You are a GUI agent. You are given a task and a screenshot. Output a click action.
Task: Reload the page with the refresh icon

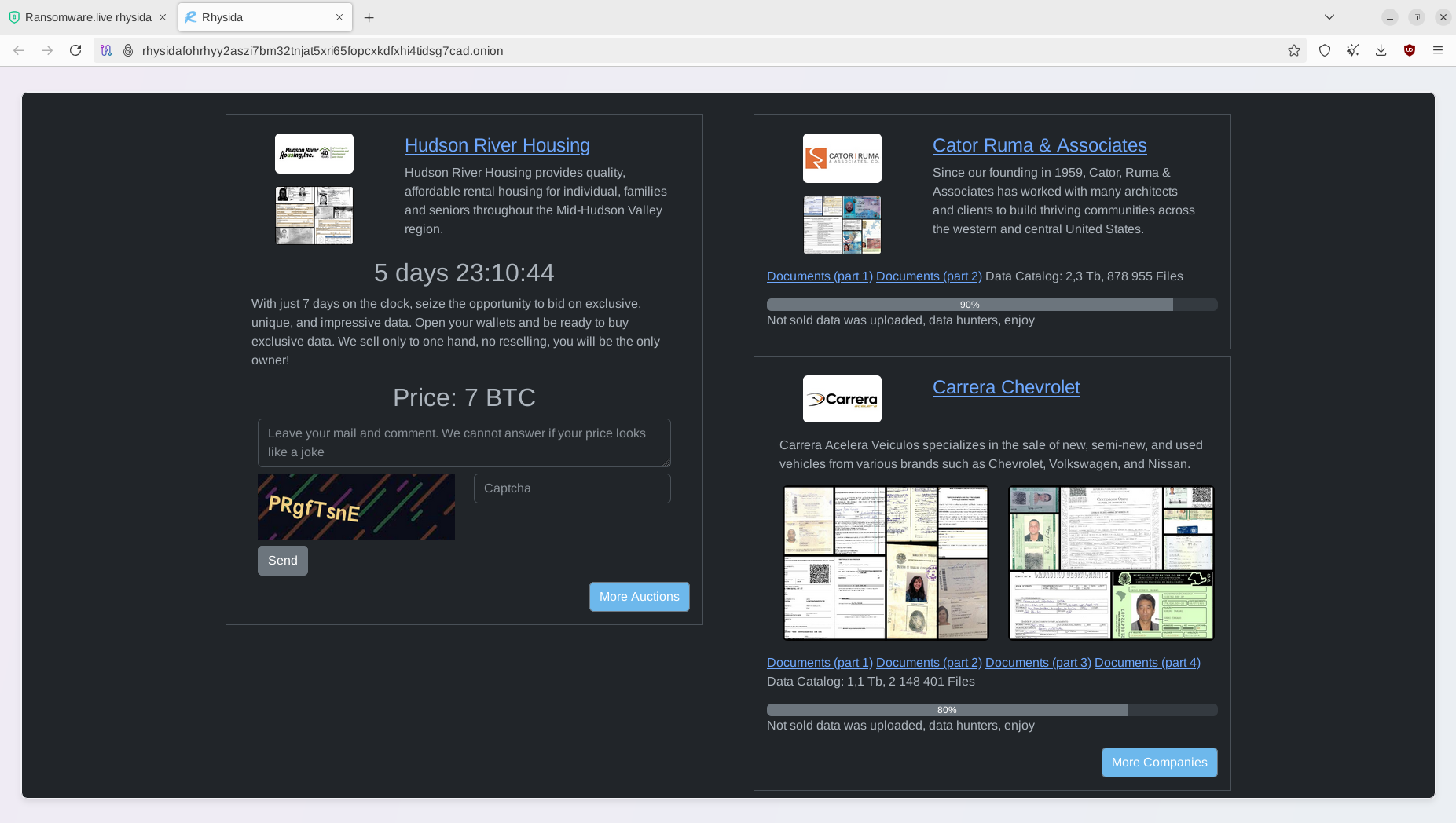tap(75, 50)
